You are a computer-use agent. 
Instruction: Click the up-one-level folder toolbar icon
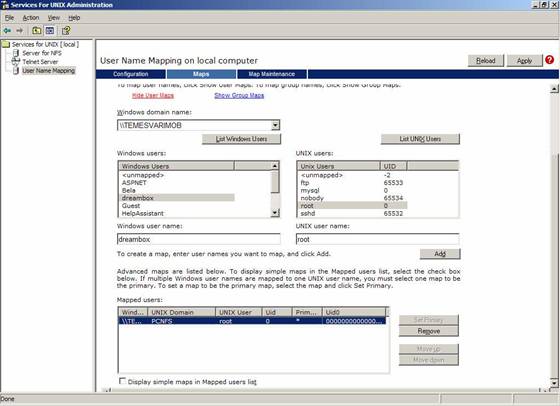pos(37,31)
